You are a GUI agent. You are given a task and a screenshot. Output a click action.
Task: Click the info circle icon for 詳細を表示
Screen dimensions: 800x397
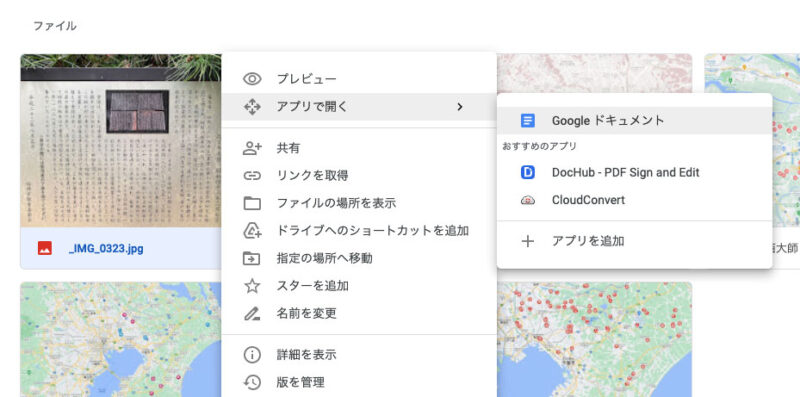(x=252, y=355)
